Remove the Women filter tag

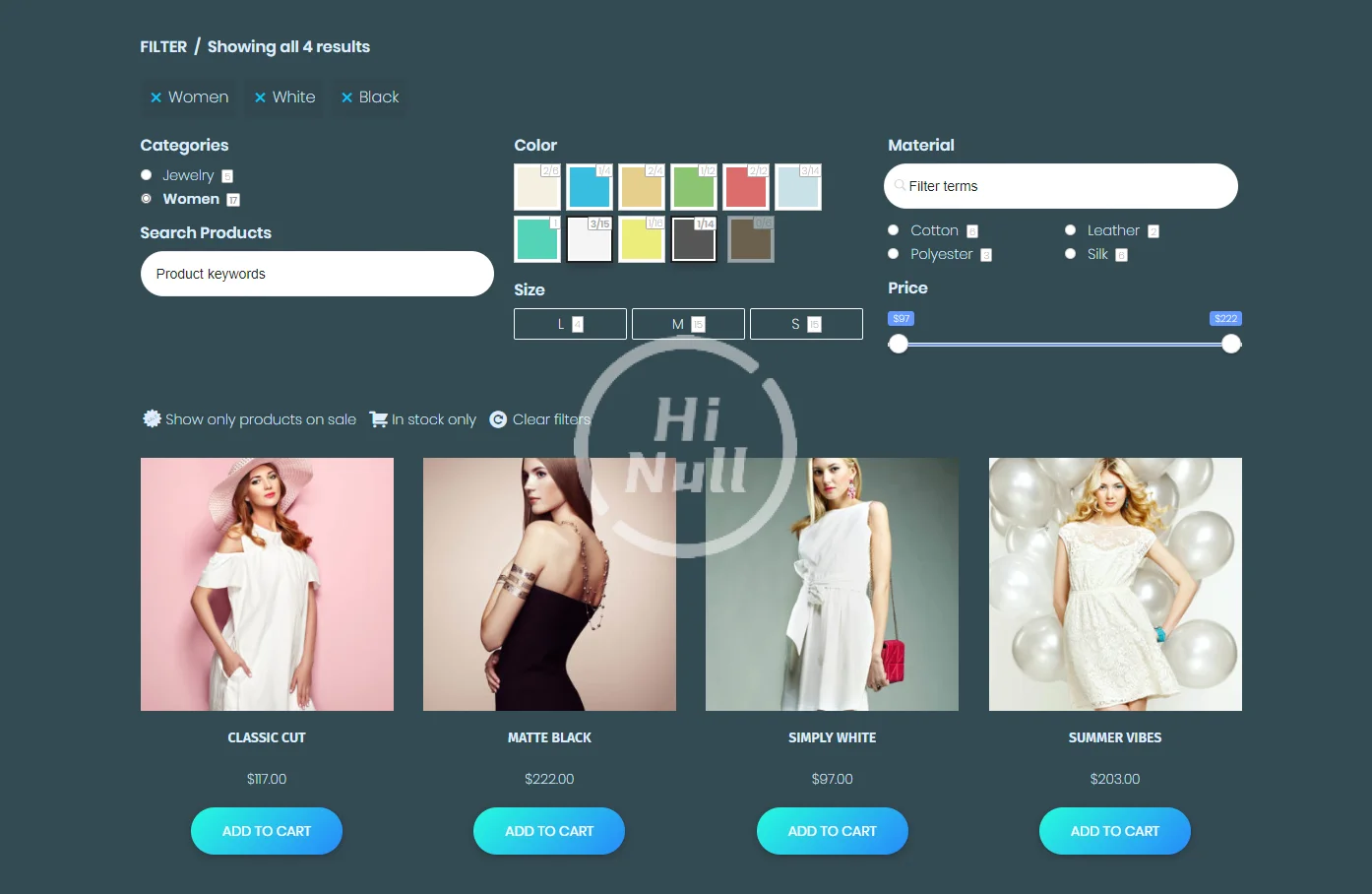(156, 97)
